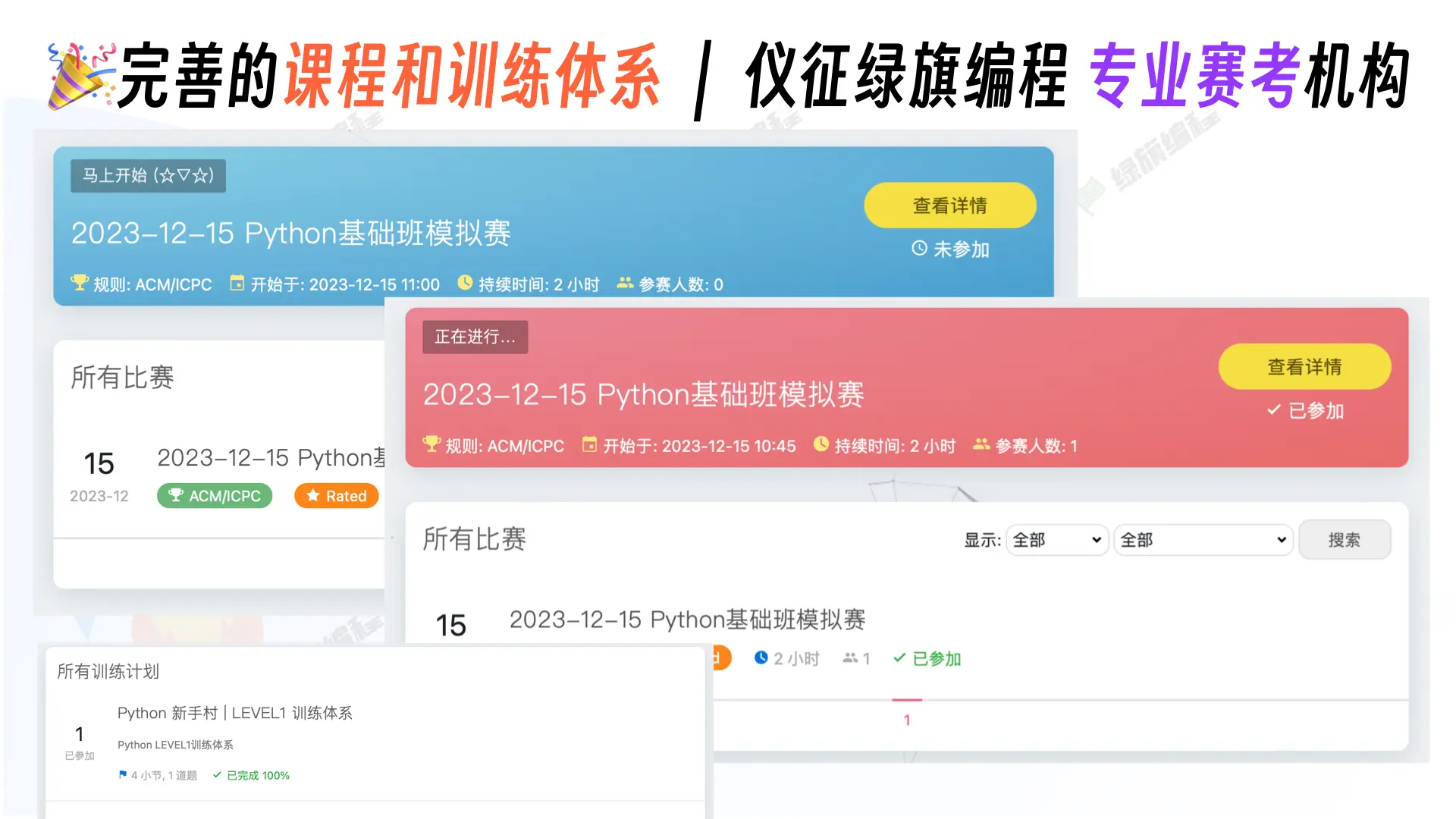The height and width of the screenshot is (819, 1456).
Task: Click the 马上开始 status badge on blue card
Action: click(x=148, y=176)
